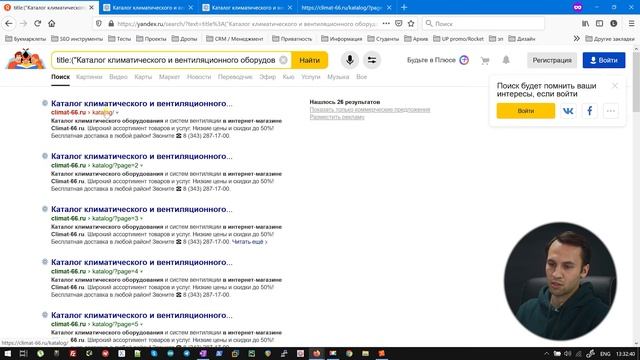Reload the current page
The height and width of the screenshot is (360, 640).
[38, 24]
